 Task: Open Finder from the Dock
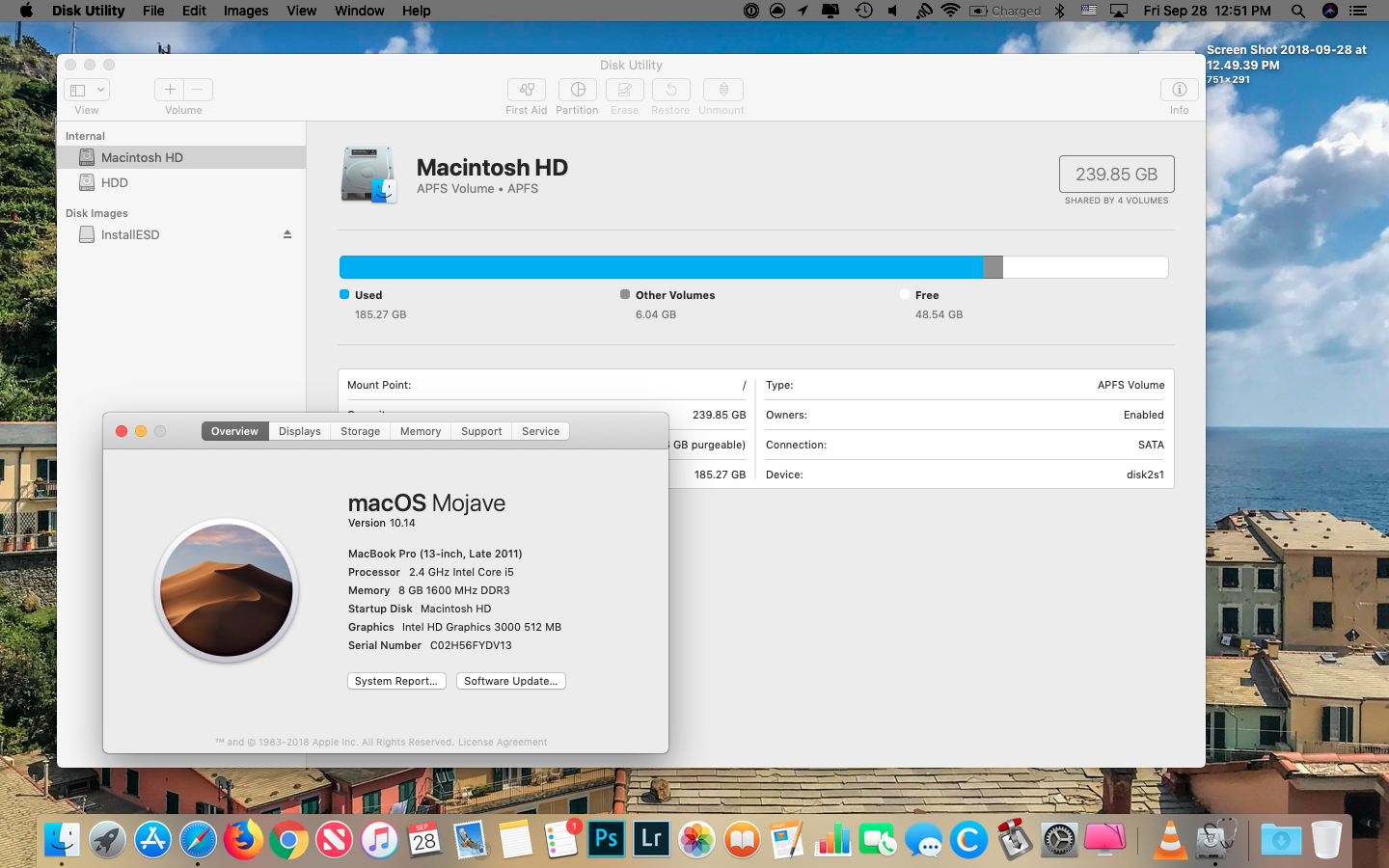point(63,840)
